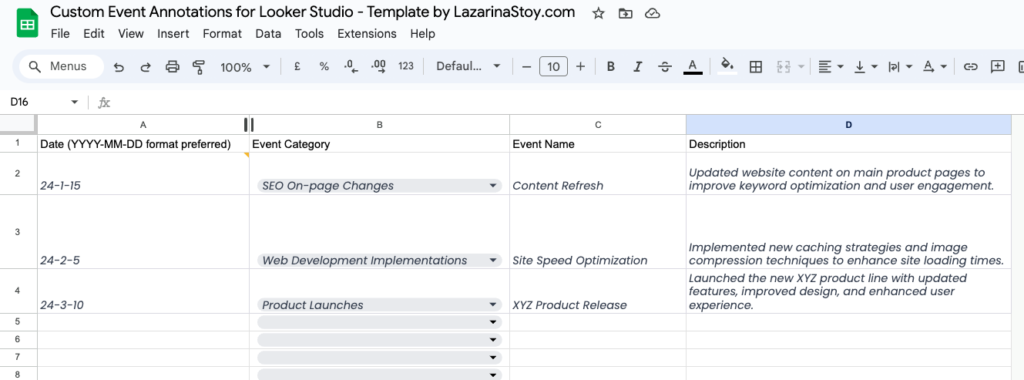Open the Extensions menu
1024x380 pixels.
tap(366, 34)
